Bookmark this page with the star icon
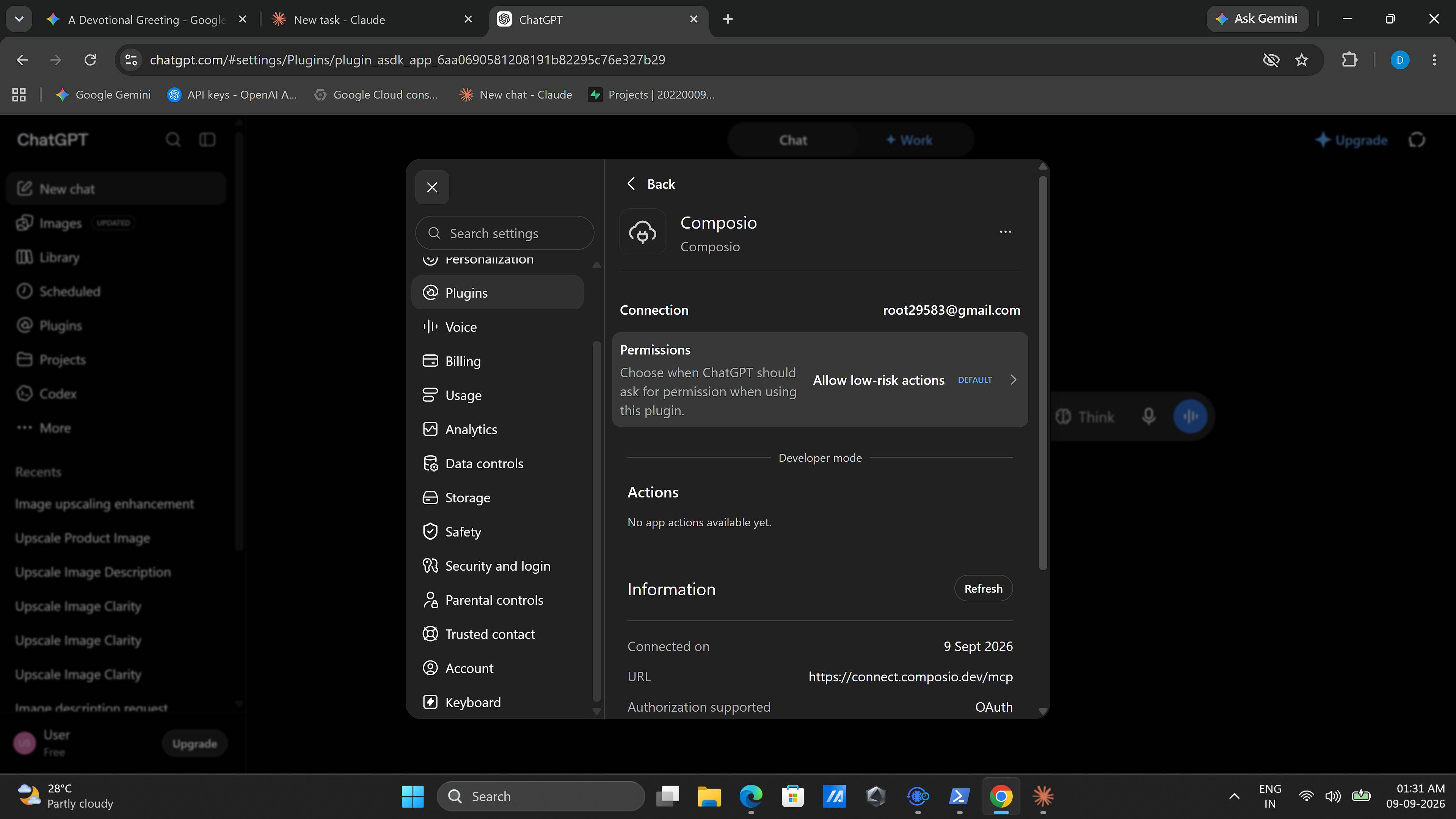 pos(1302,60)
